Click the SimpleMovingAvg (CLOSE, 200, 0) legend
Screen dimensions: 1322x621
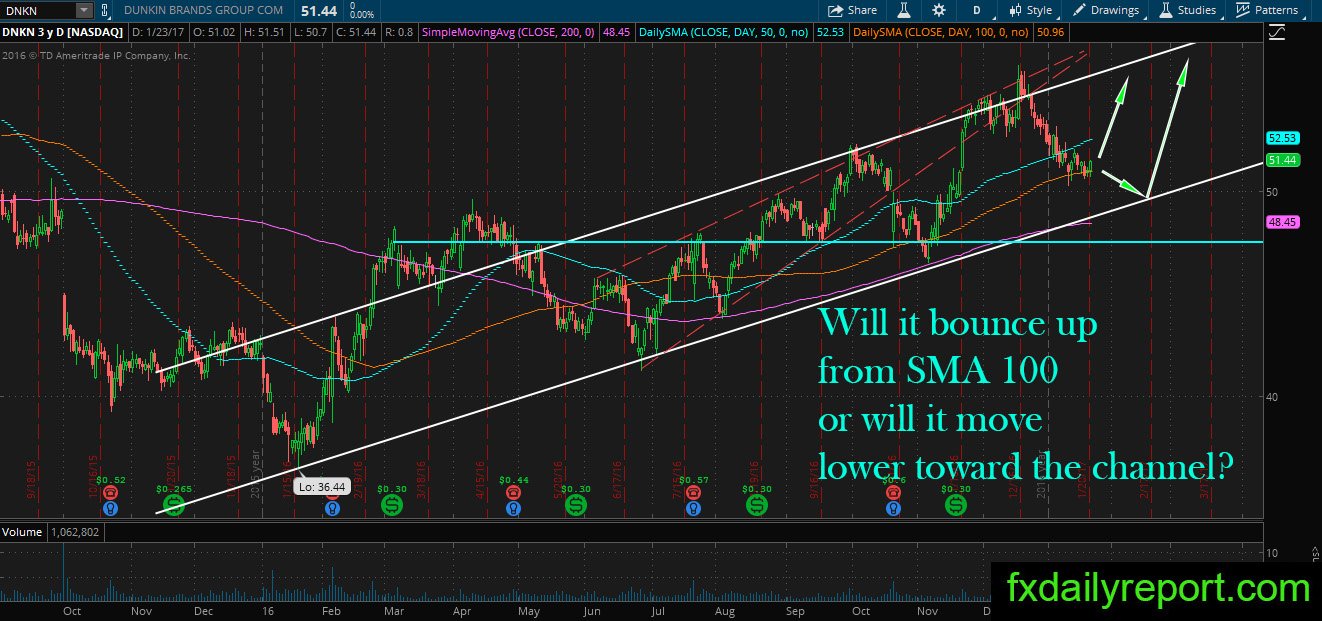508,33
